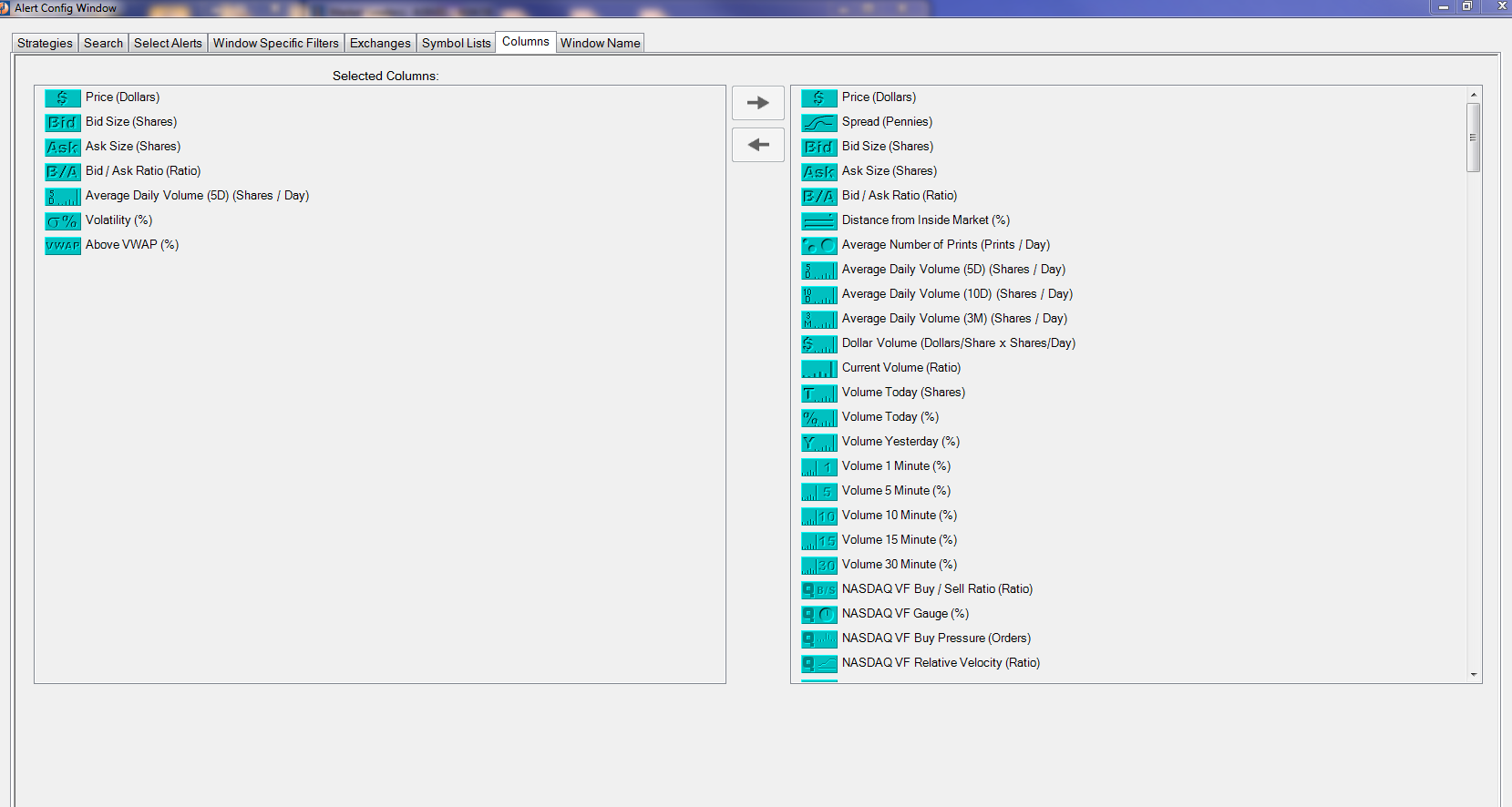Image resolution: width=1512 pixels, height=807 pixels.
Task: Click the Volume 5 Minute icon
Action: 819,491
